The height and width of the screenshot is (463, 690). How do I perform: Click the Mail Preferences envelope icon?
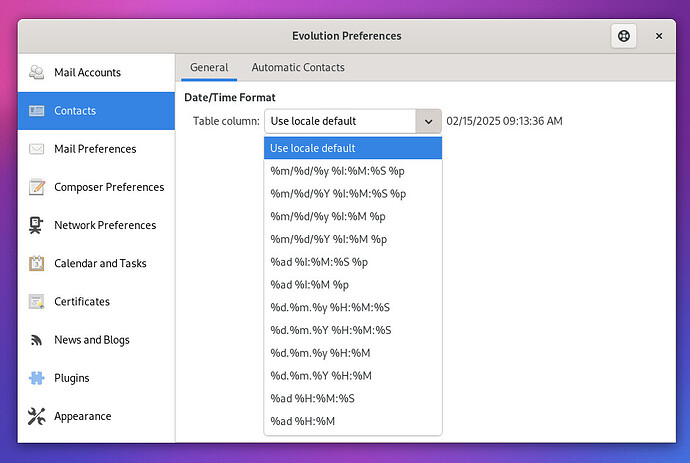point(36,149)
